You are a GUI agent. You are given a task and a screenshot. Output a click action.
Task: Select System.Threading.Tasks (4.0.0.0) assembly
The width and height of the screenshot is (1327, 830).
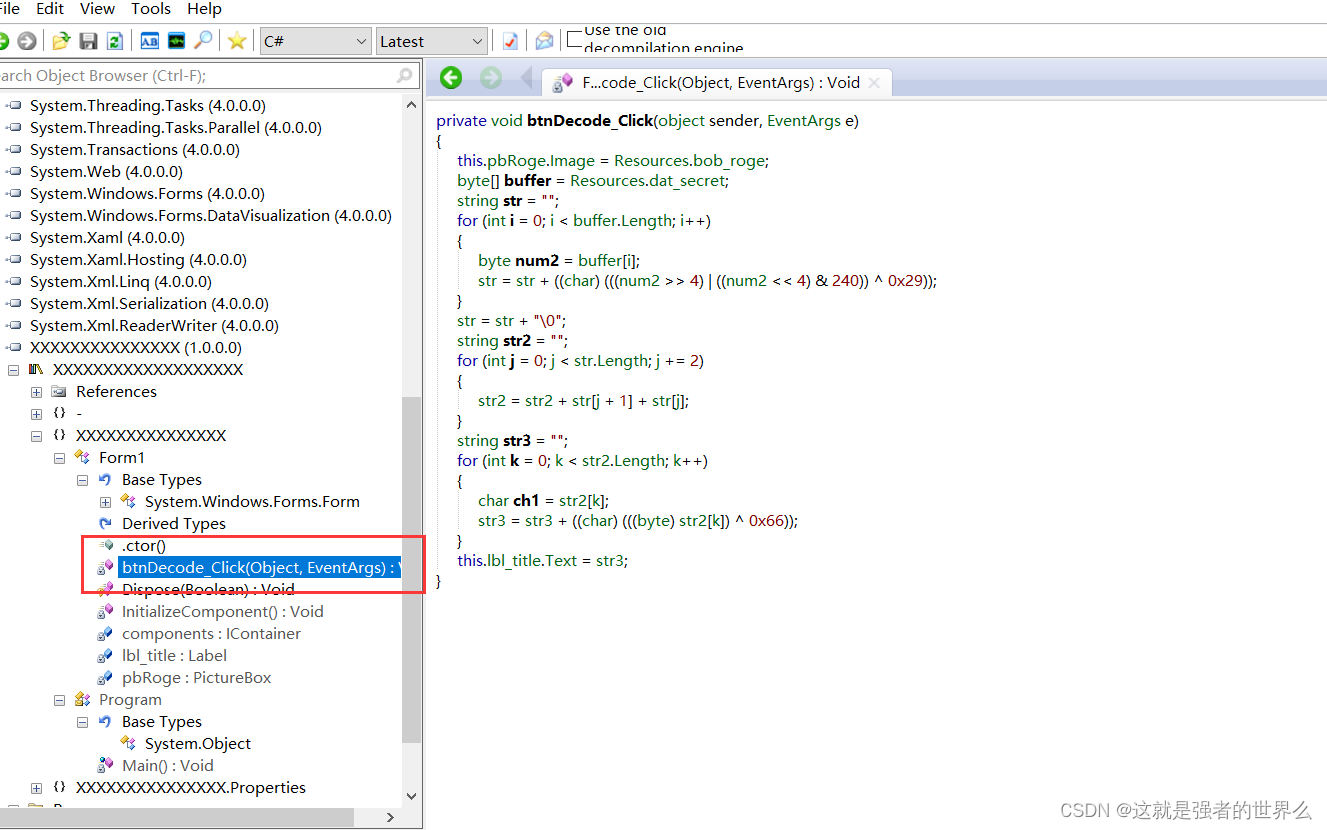click(148, 106)
